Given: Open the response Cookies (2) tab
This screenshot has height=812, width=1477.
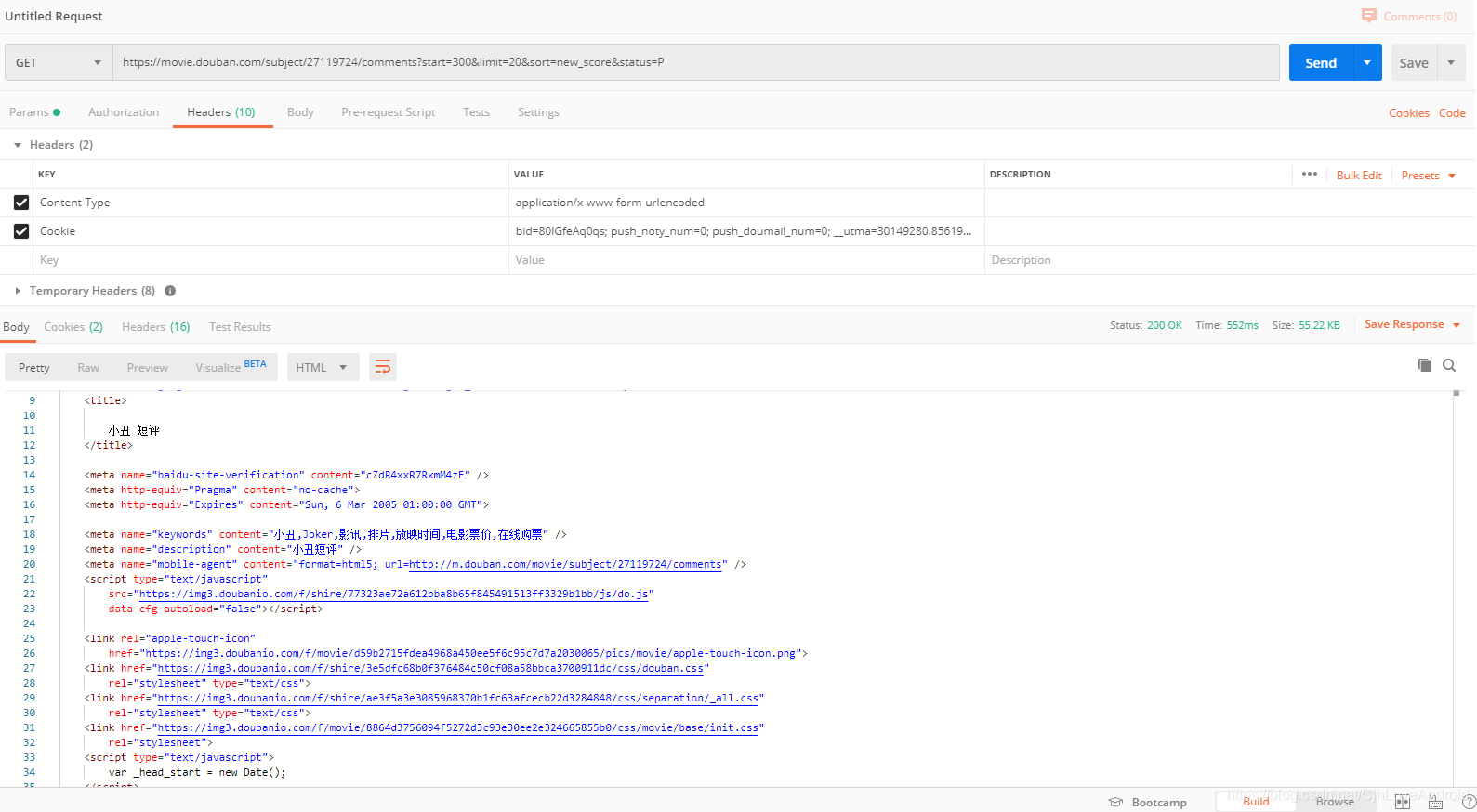Looking at the screenshot, I should [x=73, y=327].
